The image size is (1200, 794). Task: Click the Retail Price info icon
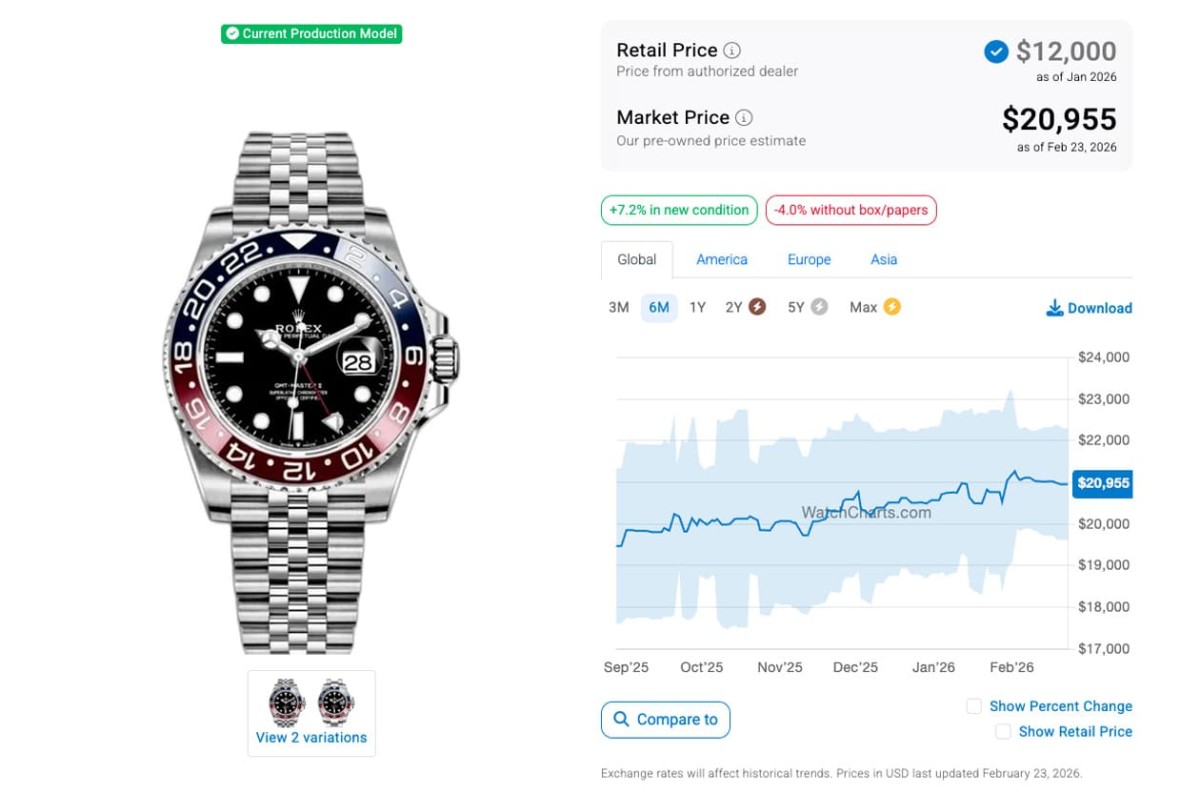tap(732, 50)
